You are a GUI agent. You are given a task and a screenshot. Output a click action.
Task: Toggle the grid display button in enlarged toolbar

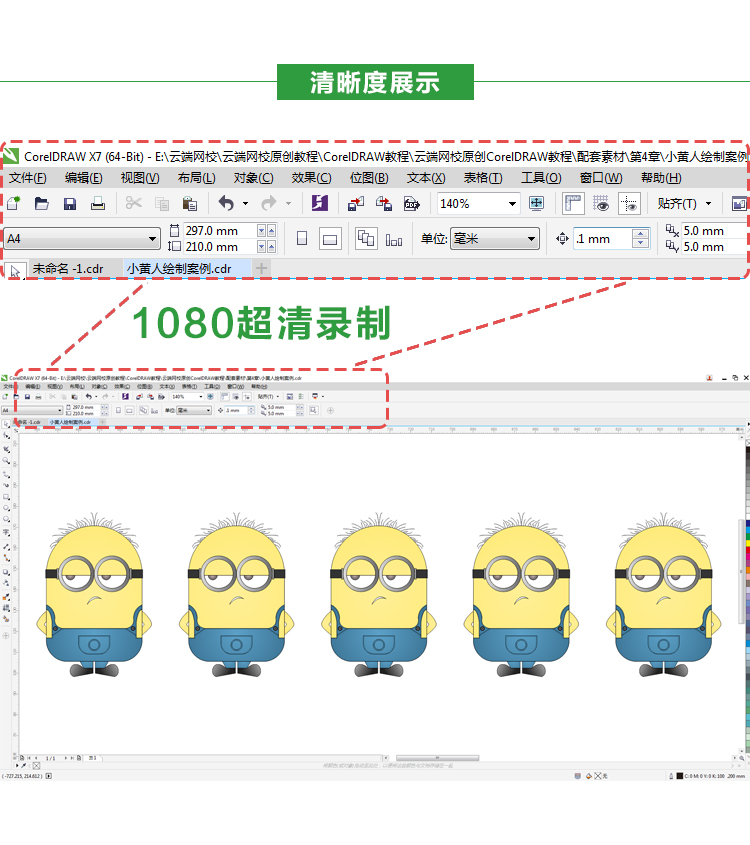point(601,204)
